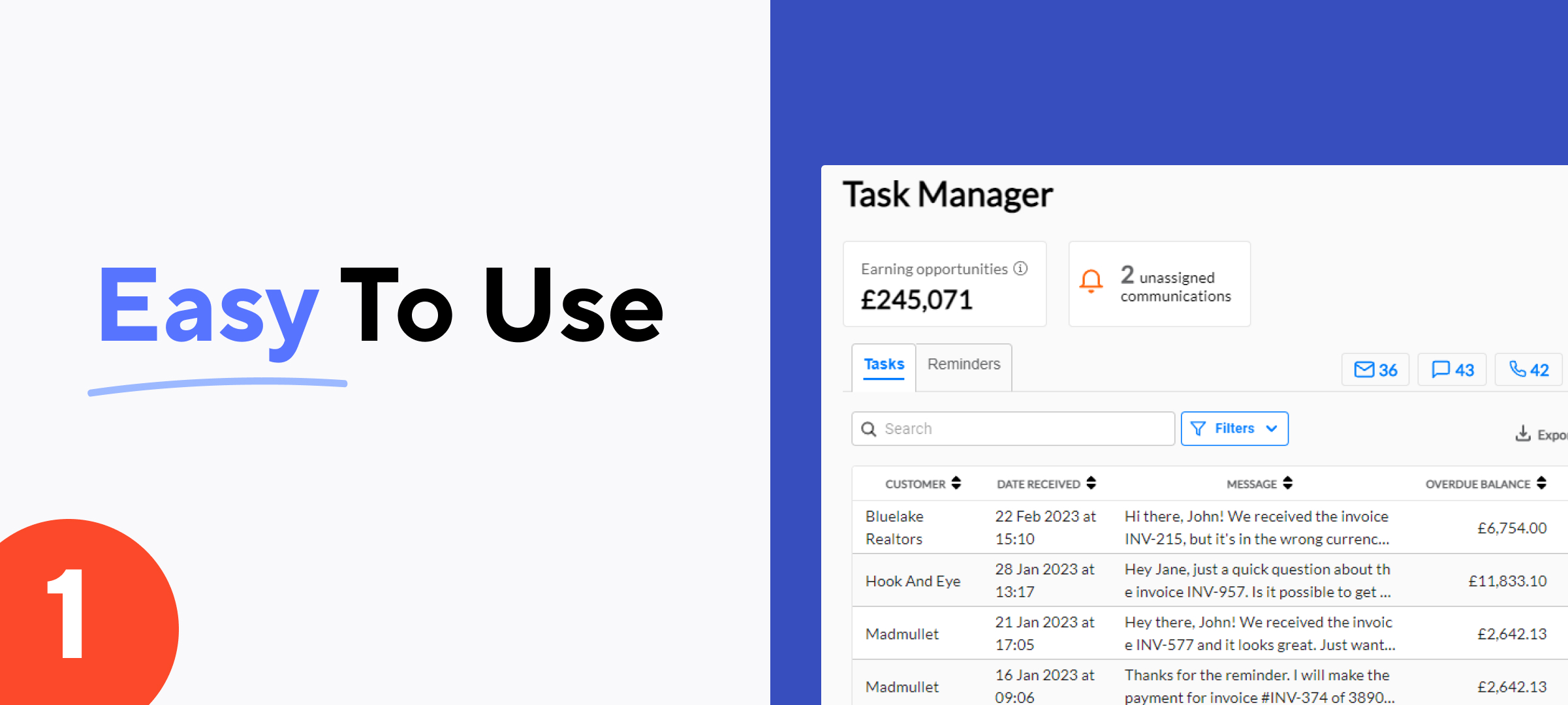Screen dimensions: 1568x705
Task: Click the info icon beside Earning opportunities
Action: click(1020, 268)
